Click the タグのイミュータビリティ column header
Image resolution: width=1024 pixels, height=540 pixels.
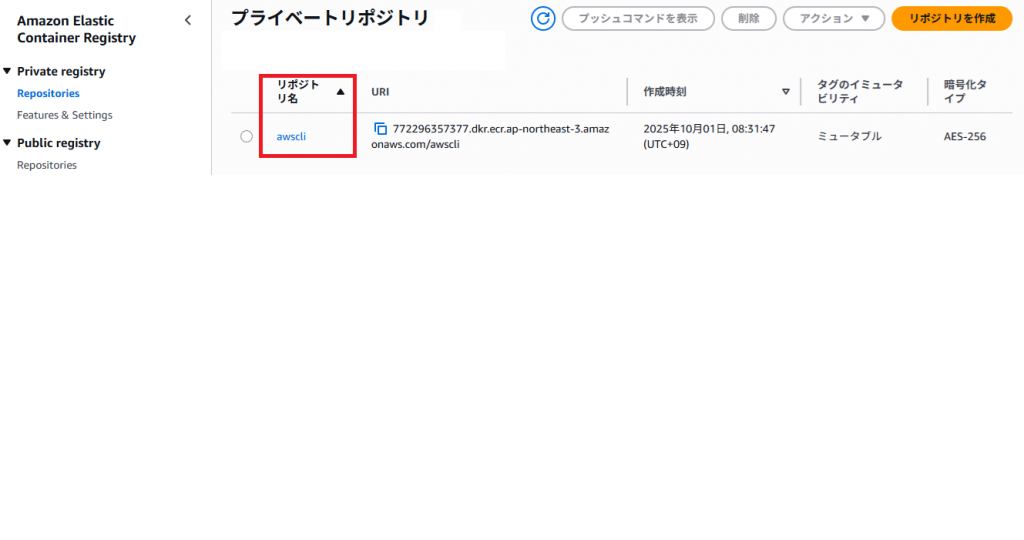pyautogui.click(x=860, y=92)
